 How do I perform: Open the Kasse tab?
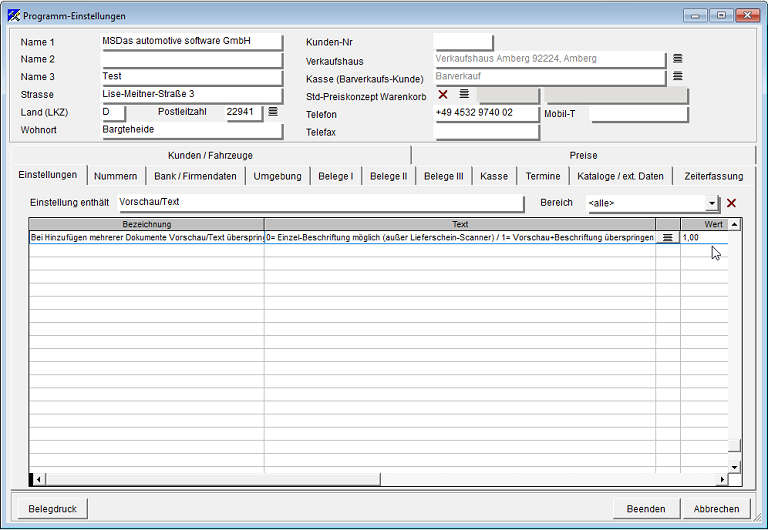coord(494,176)
